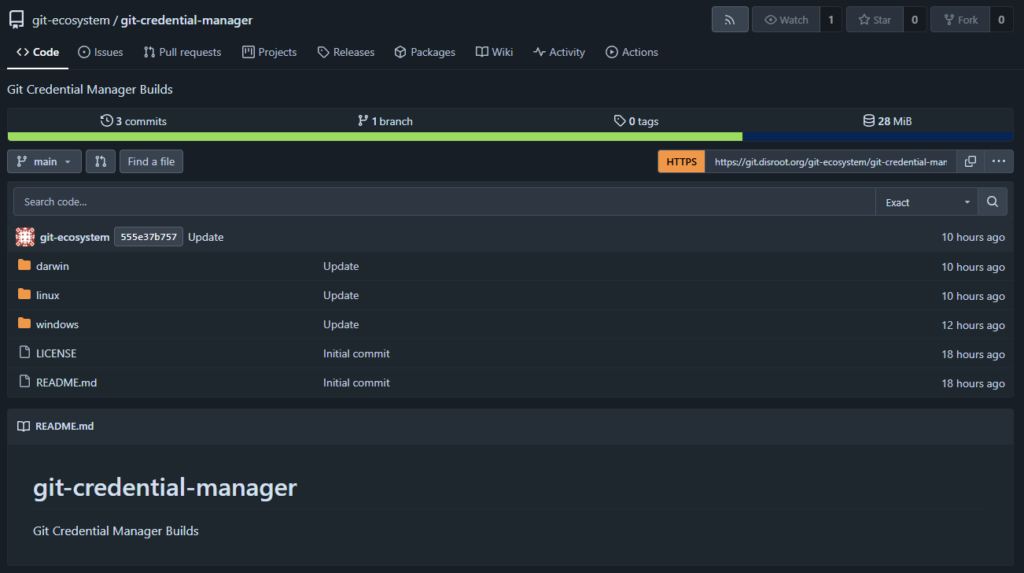Screen dimensions: 1024x573
Task: Open git-credential-manager repo title link
Action: (186, 20)
